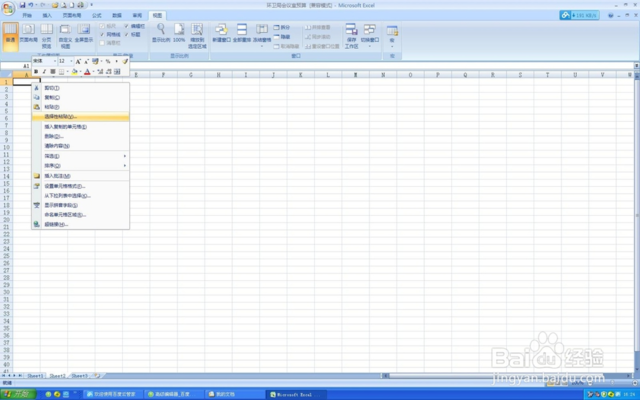Click Increase Font Size in mini toolbar
Image resolution: width=640 pixels, height=400 pixels.
click(78, 61)
